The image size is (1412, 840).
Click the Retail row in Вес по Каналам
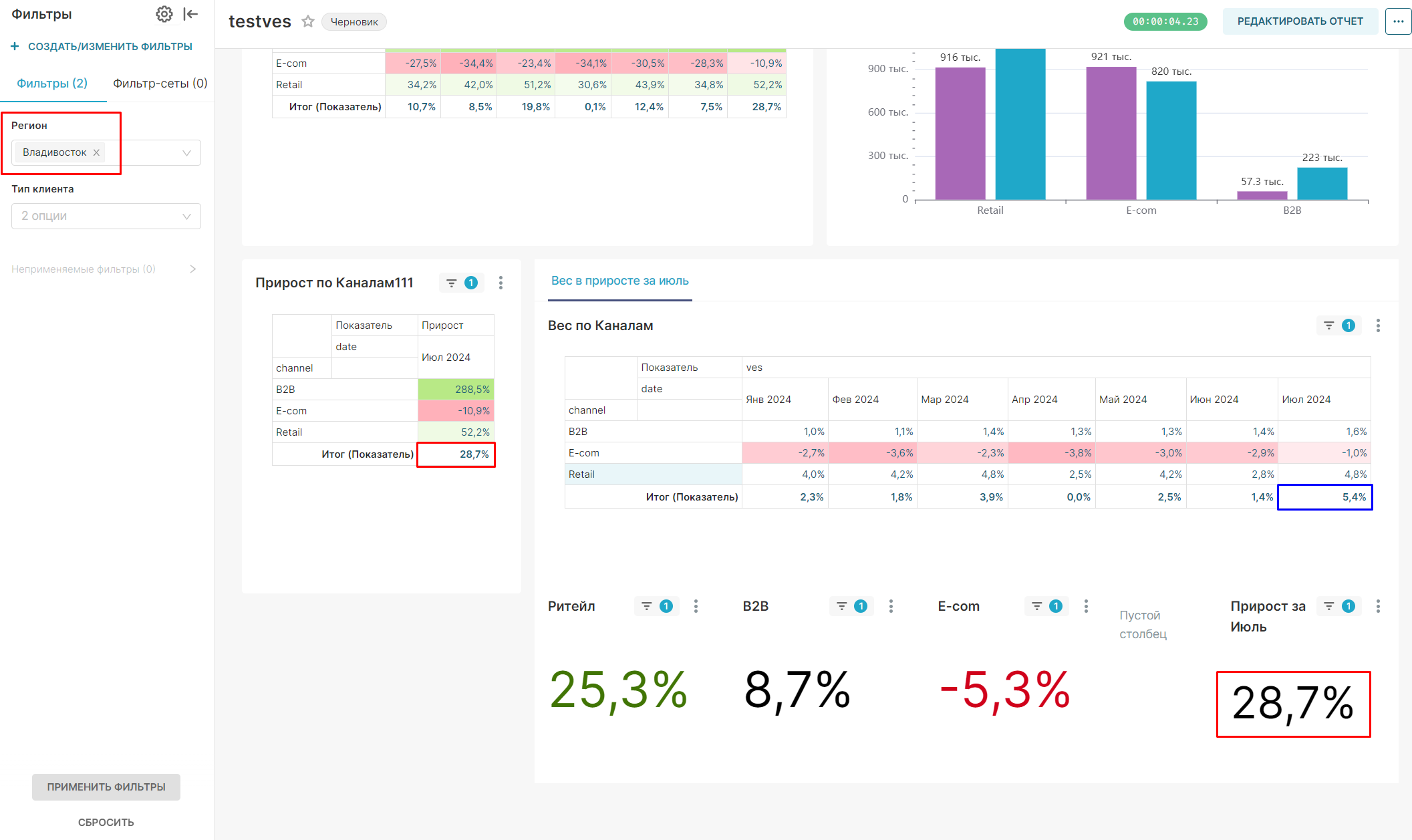(582, 474)
